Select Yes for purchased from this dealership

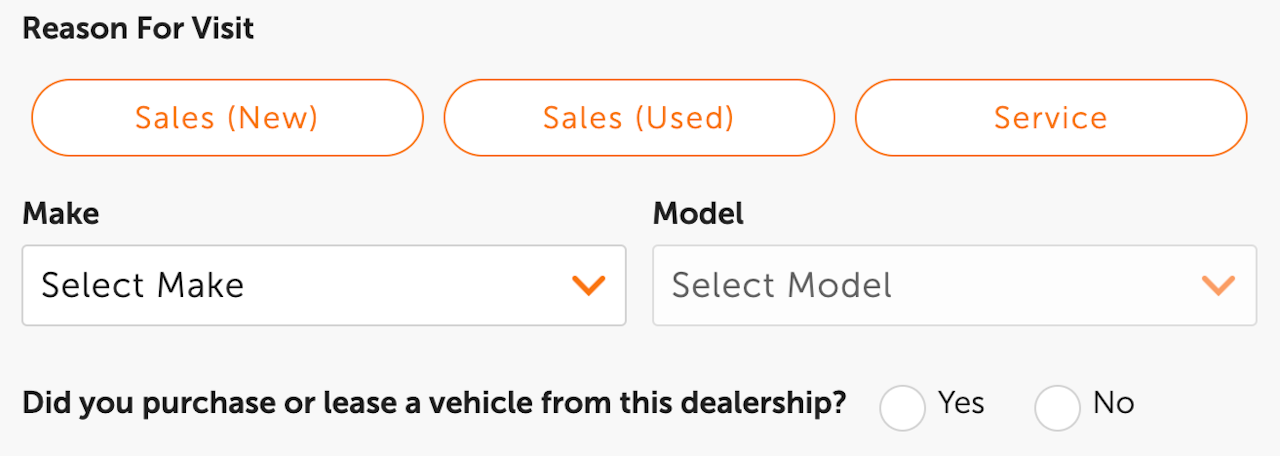tap(902, 407)
